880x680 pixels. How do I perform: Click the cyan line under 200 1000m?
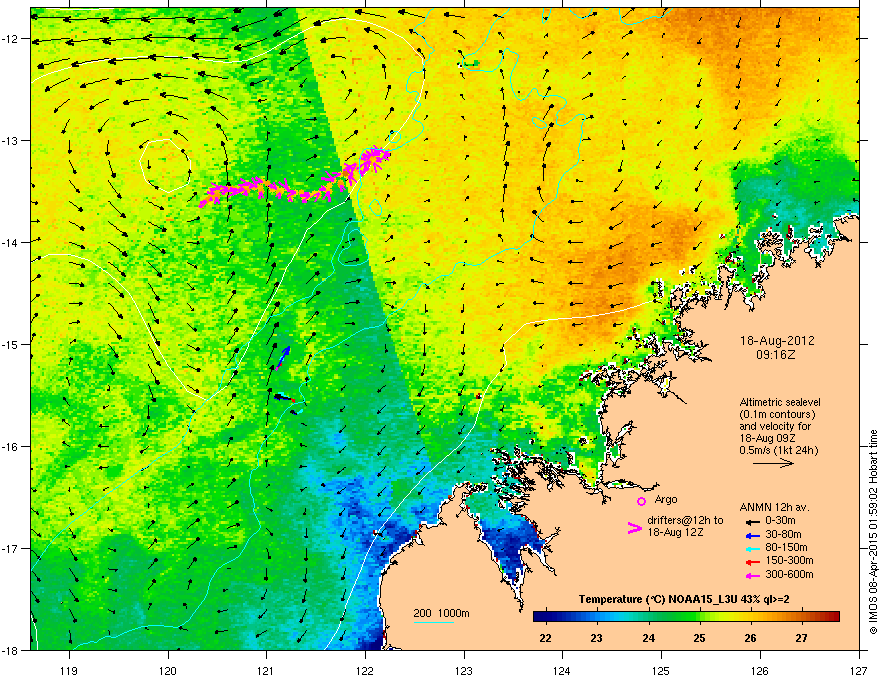434,622
